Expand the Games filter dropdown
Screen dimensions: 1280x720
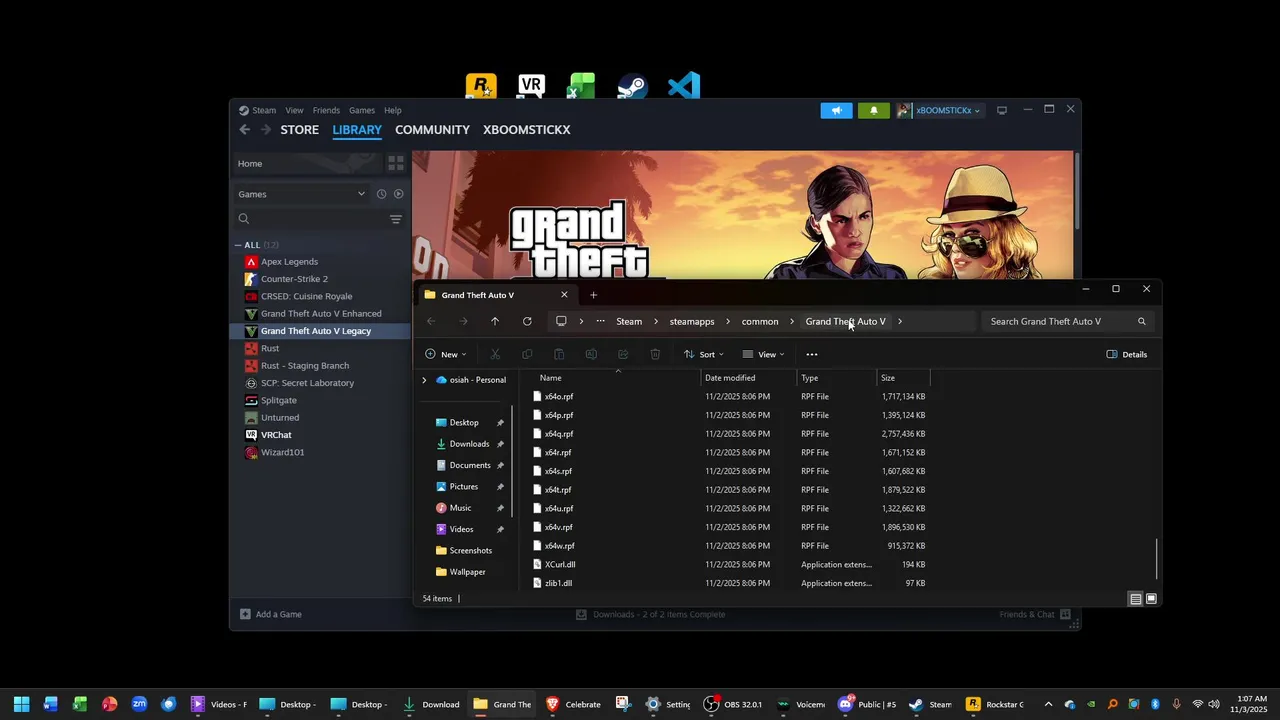pos(301,194)
